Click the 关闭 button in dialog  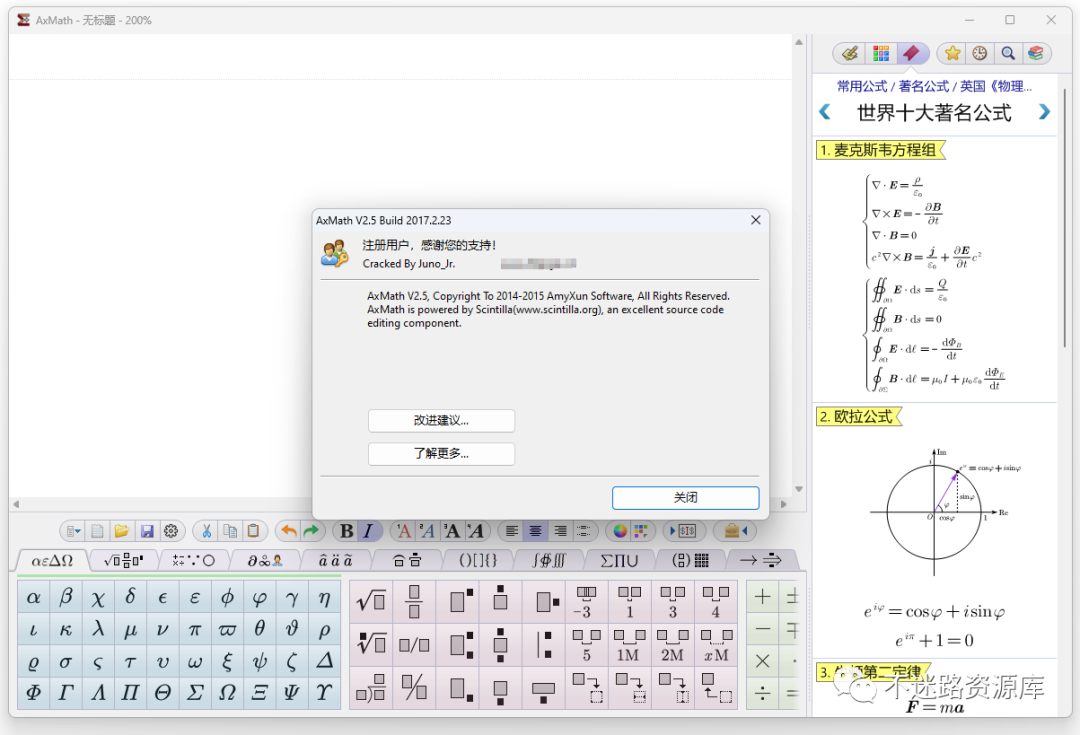click(x=685, y=497)
